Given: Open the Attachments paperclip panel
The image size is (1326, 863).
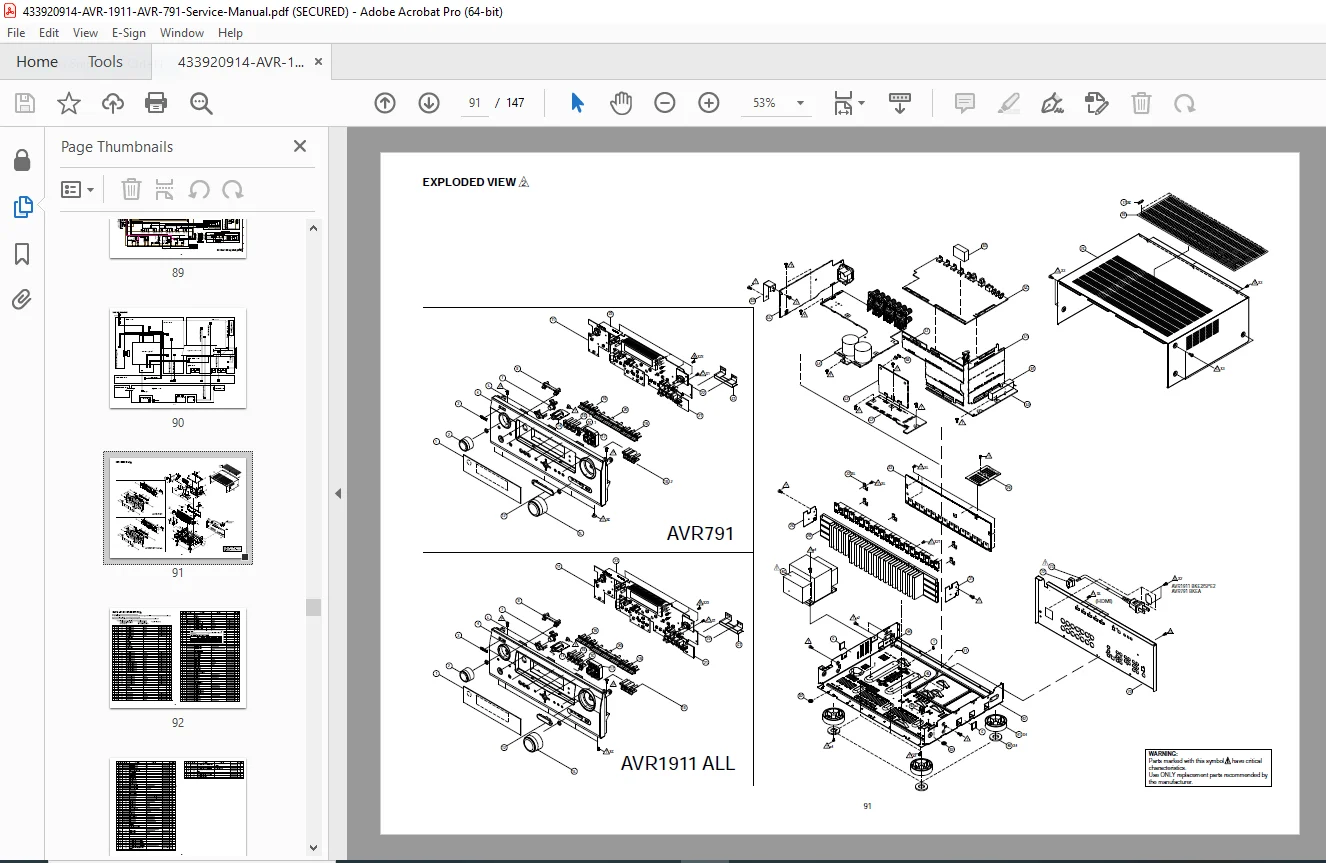Looking at the screenshot, I should 22,299.
